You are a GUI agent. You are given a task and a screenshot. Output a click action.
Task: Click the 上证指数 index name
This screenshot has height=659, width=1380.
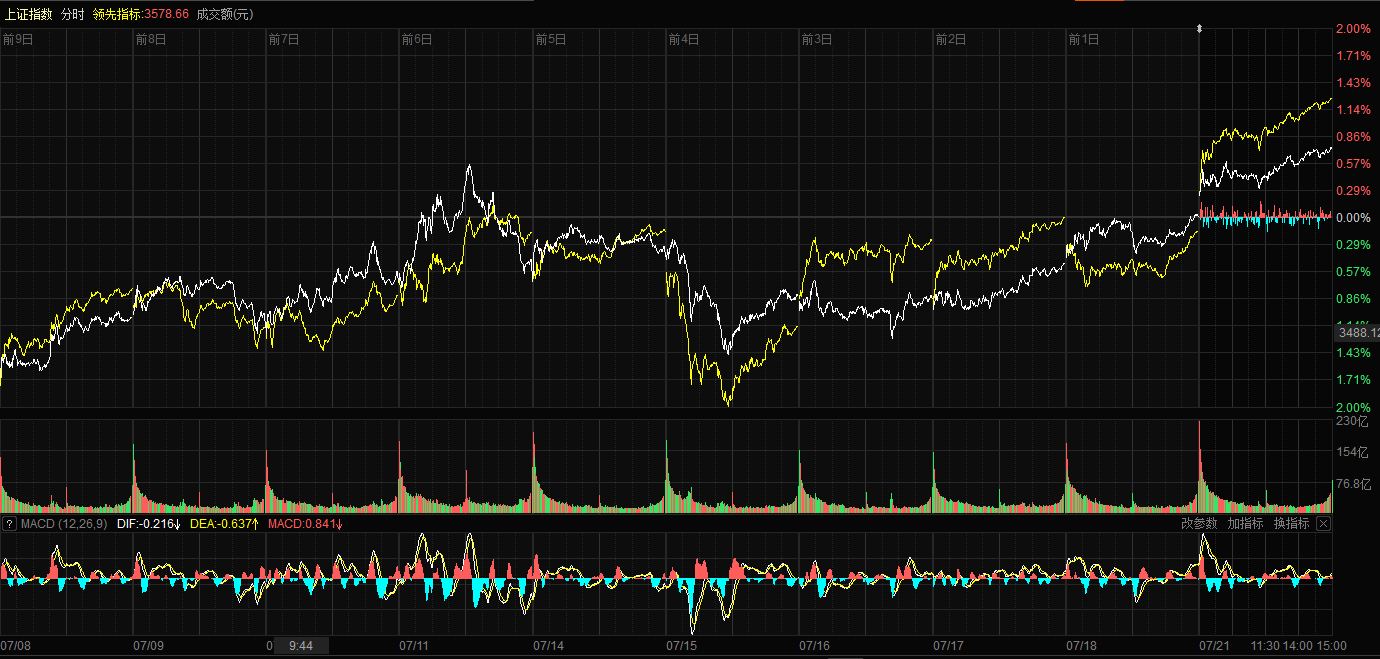pyautogui.click(x=28, y=14)
